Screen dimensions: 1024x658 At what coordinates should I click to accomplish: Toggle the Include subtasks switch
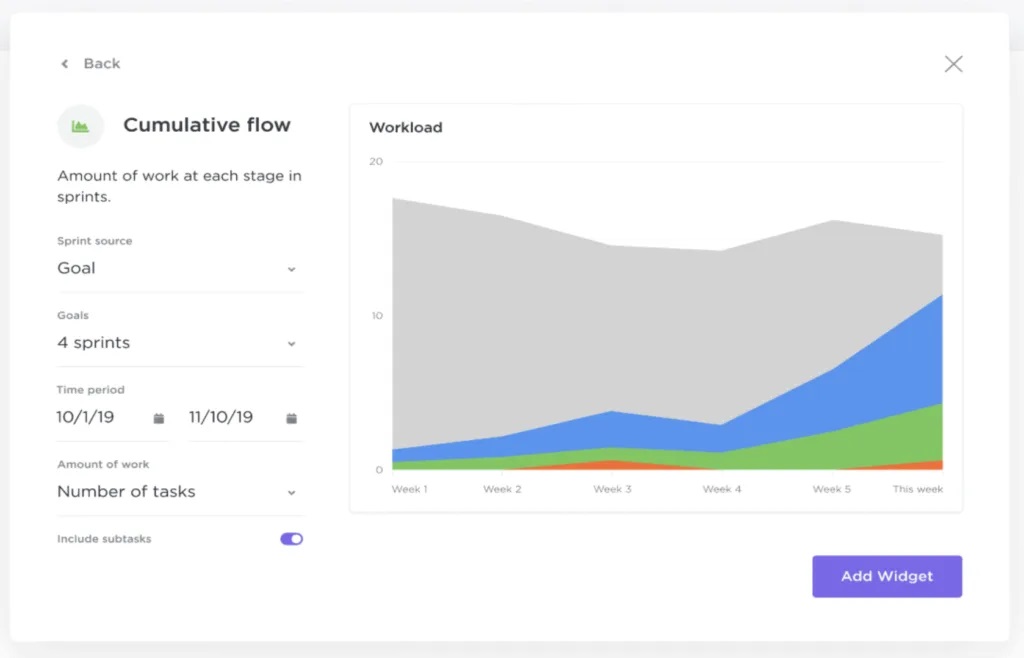pyautogui.click(x=291, y=539)
